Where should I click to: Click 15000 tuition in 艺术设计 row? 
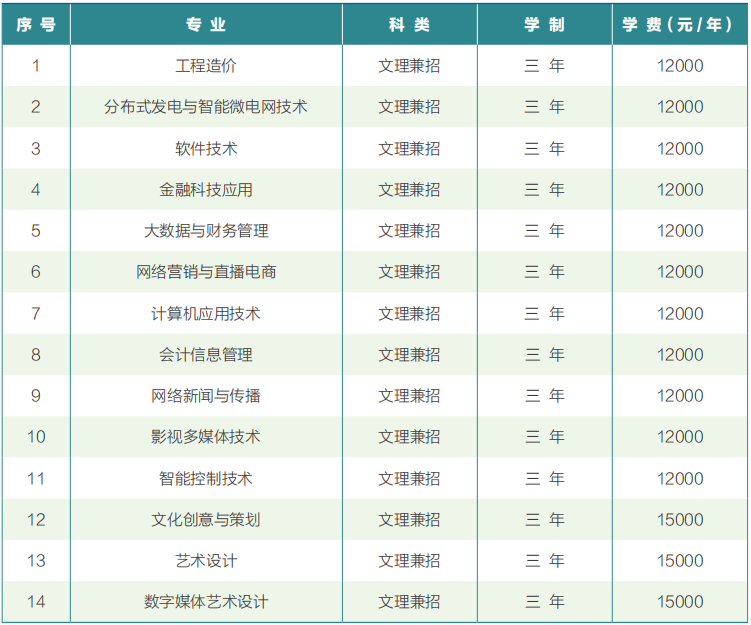coord(680,561)
